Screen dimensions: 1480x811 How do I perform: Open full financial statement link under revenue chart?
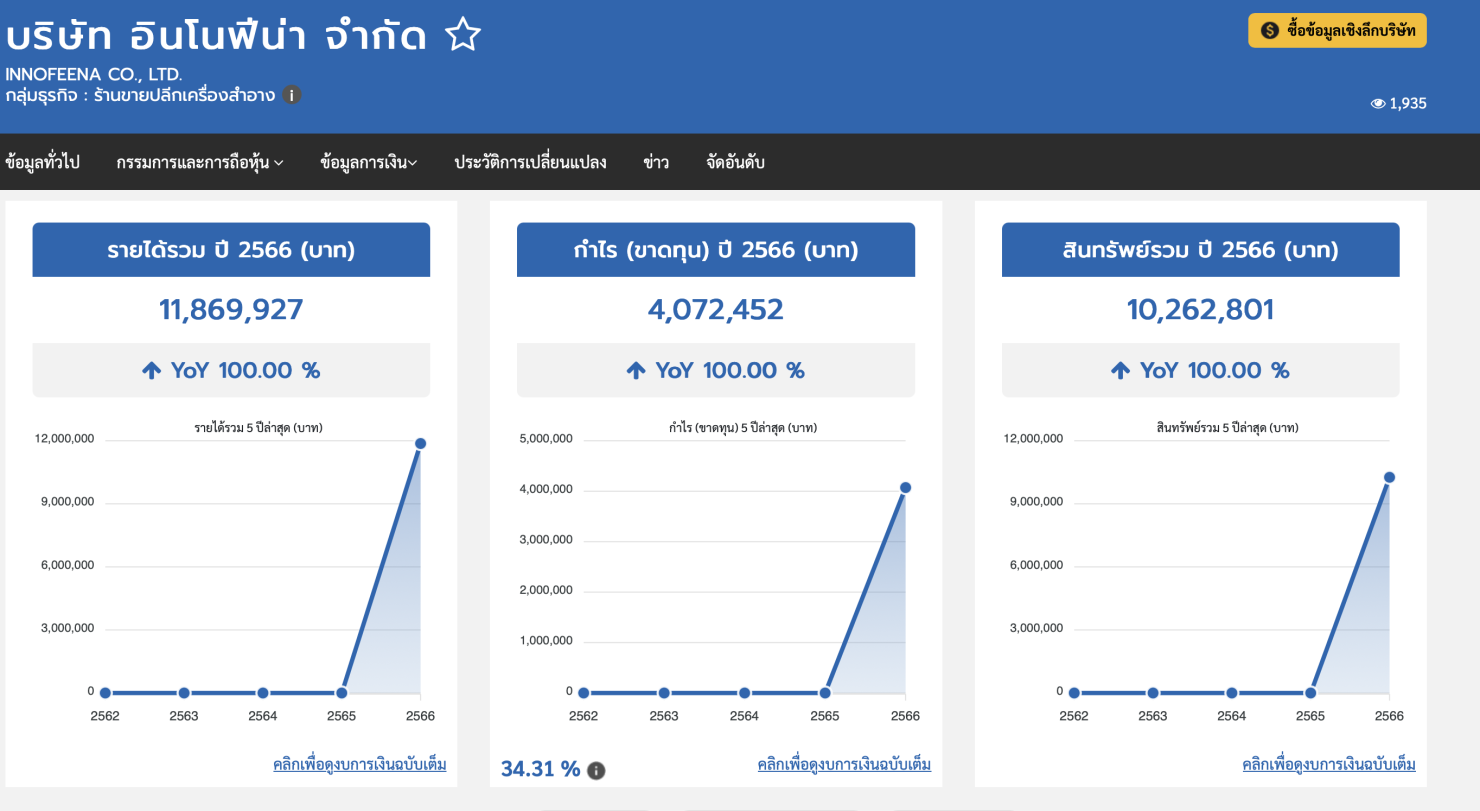click(x=360, y=765)
